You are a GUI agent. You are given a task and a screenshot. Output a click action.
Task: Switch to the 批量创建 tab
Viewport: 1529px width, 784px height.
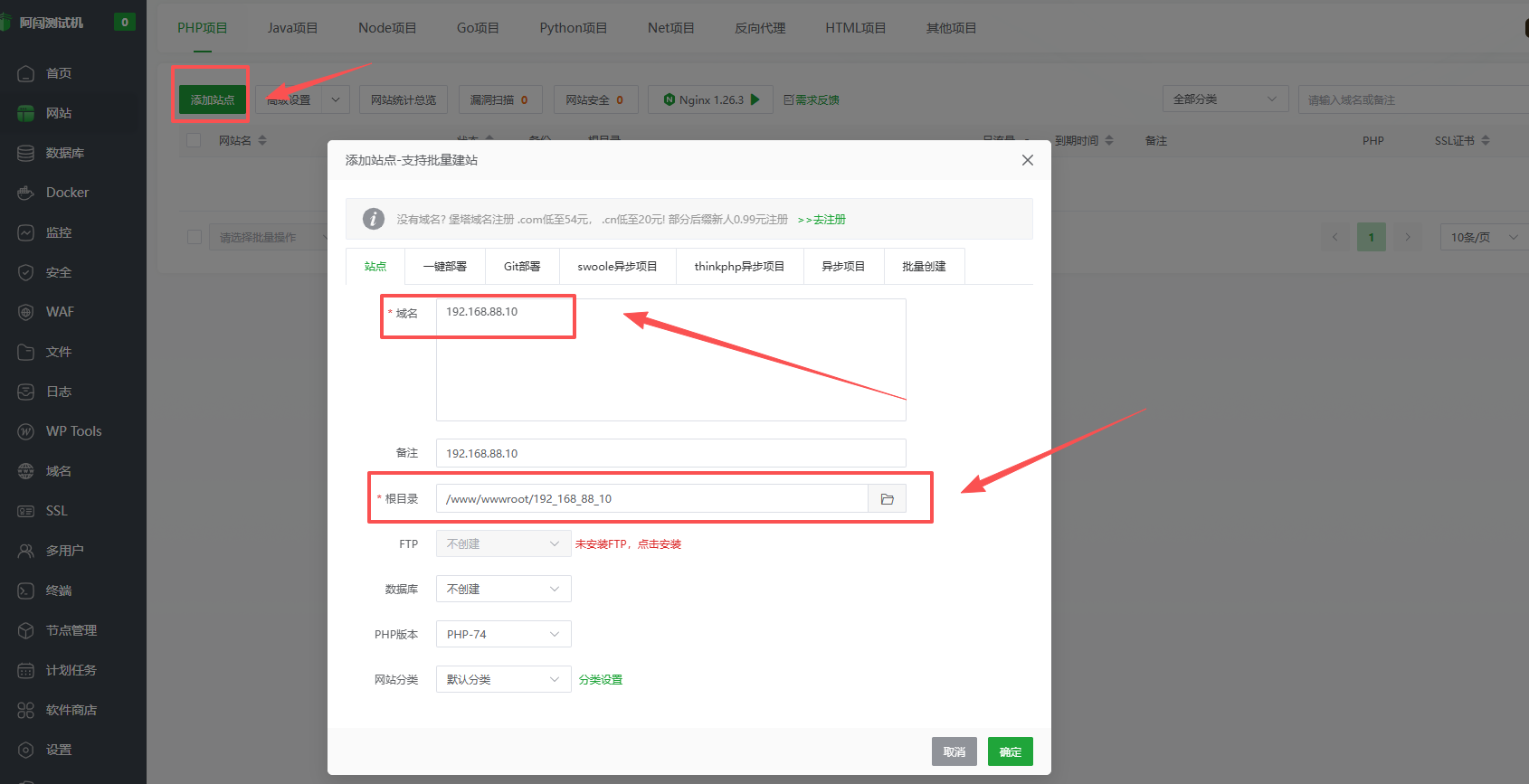[924, 267]
